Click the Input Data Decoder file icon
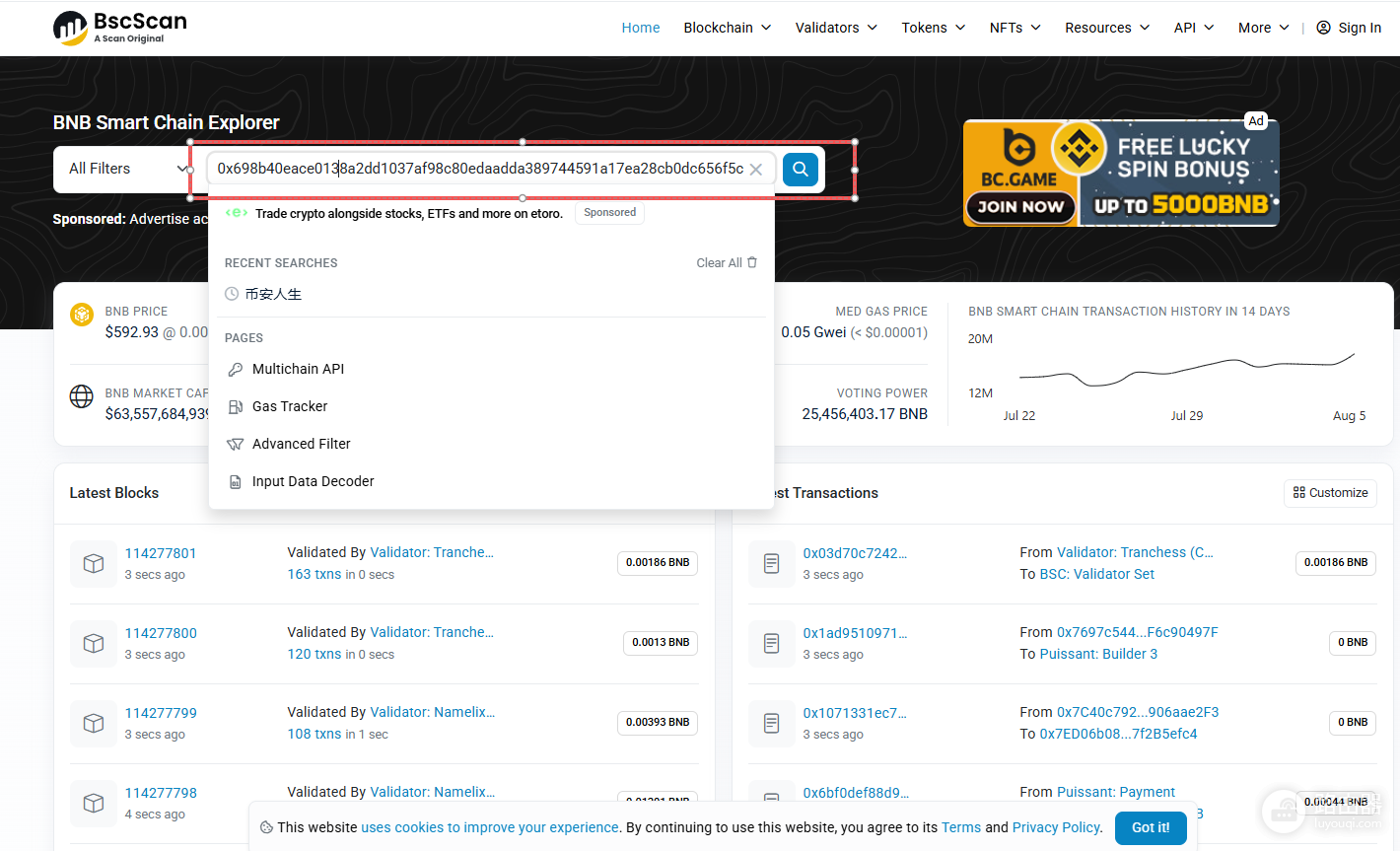Screen dimensions: 1400x851 [x=235, y=482]
